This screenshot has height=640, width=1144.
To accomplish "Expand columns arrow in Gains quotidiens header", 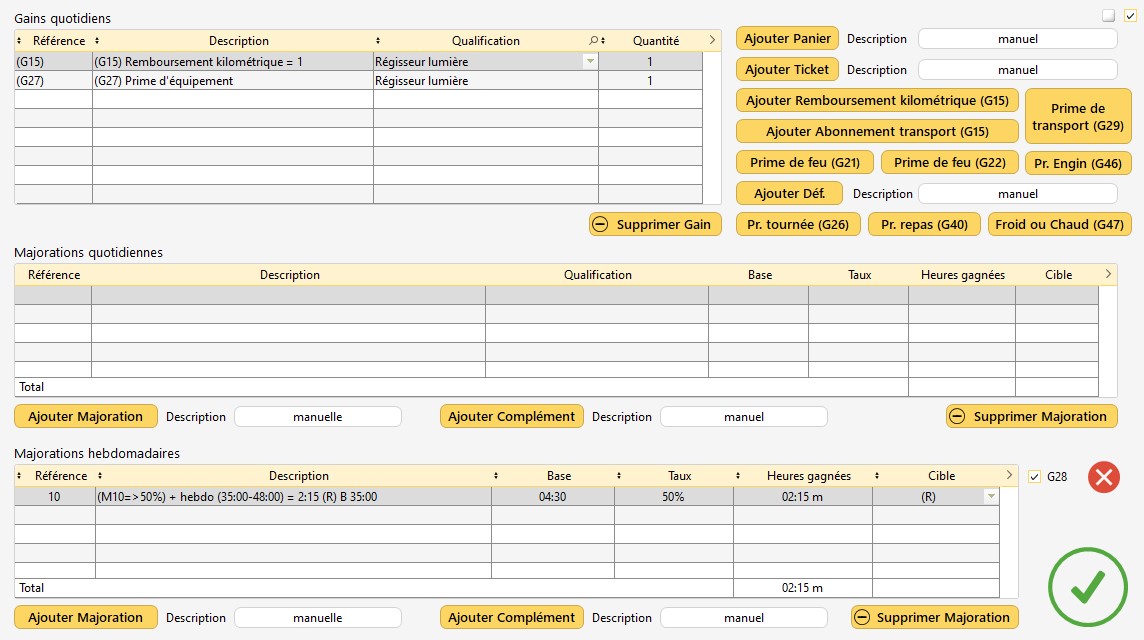I will (711, 41).
